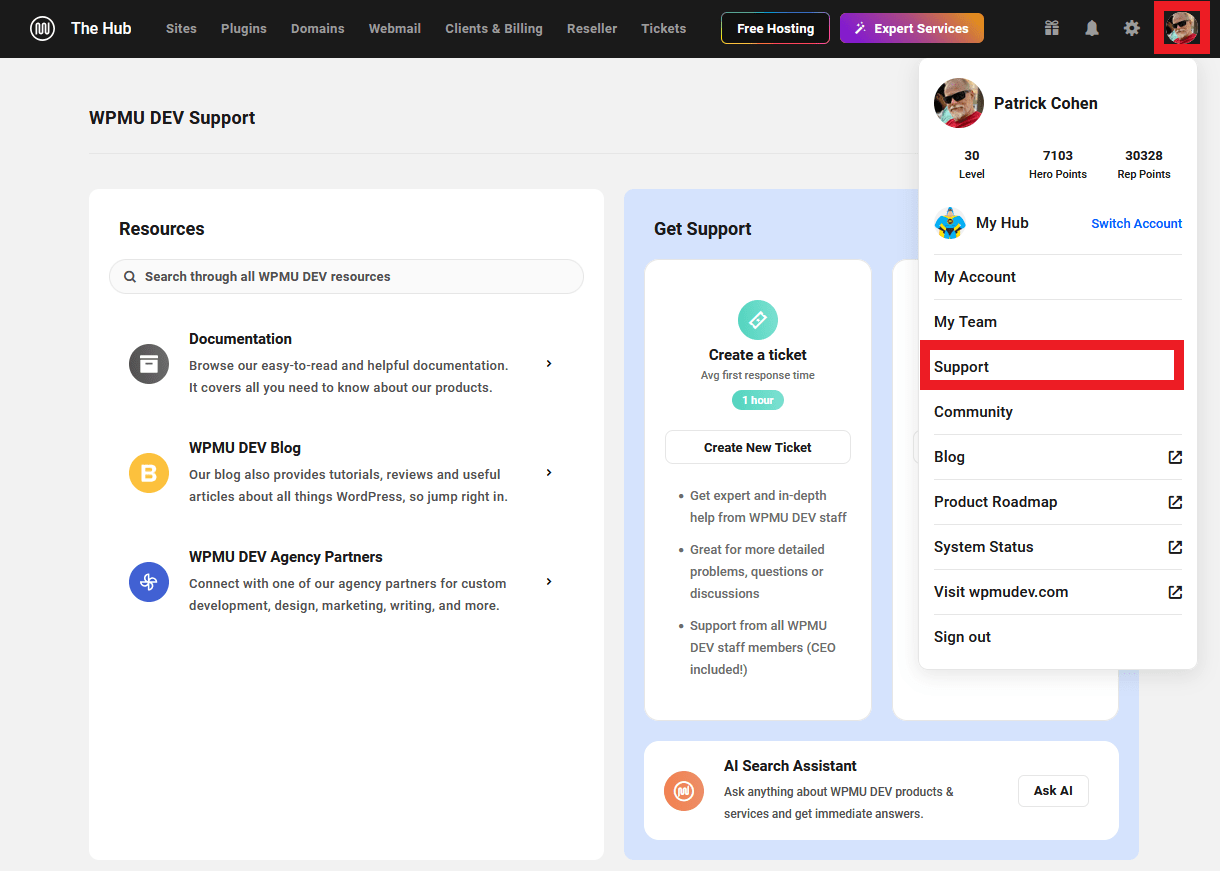1220x871 pixels.
Task: Open notifications bell icon
Action: point(1091,28)
